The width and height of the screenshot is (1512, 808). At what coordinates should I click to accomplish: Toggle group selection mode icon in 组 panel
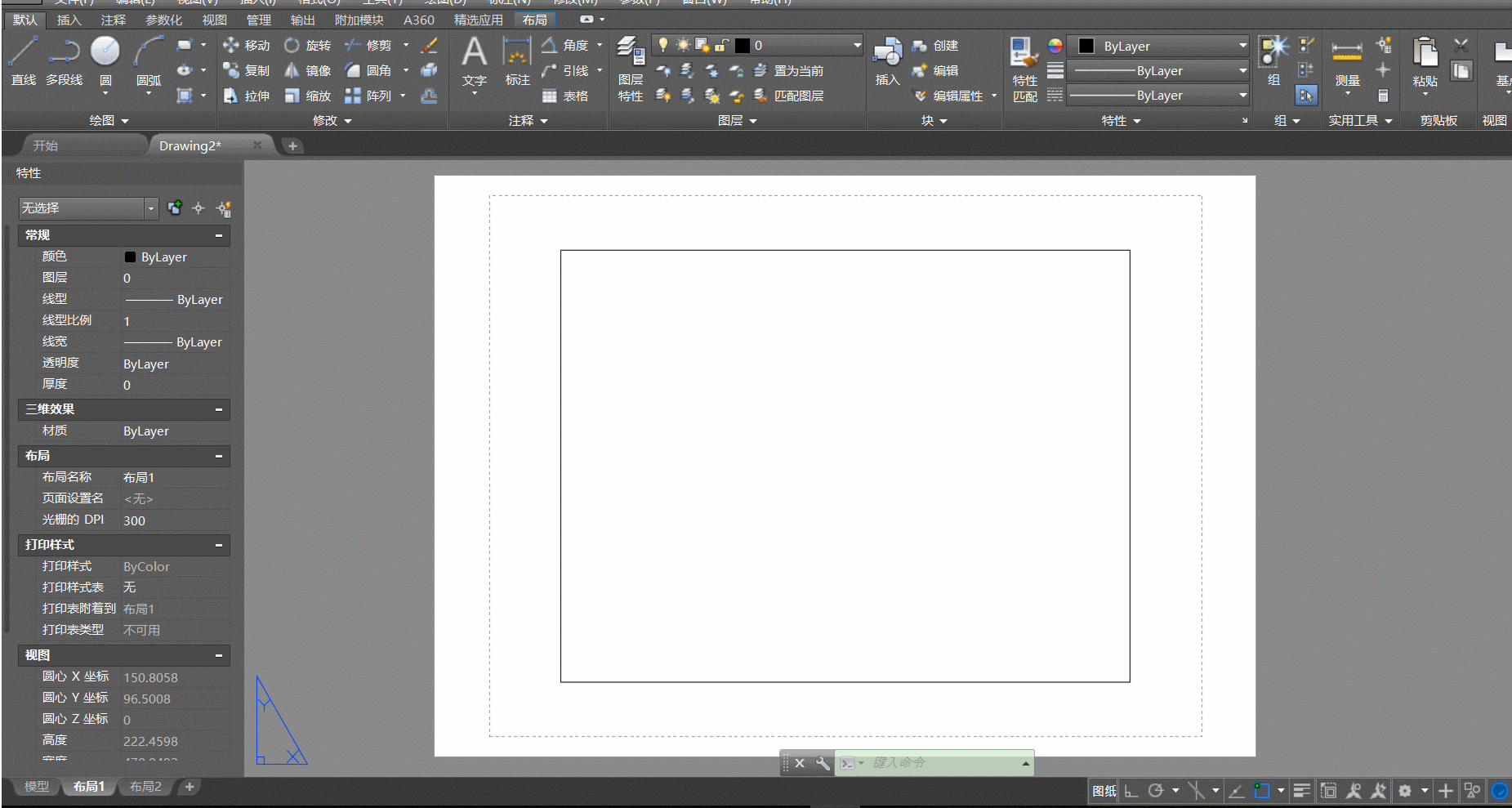1306,96
